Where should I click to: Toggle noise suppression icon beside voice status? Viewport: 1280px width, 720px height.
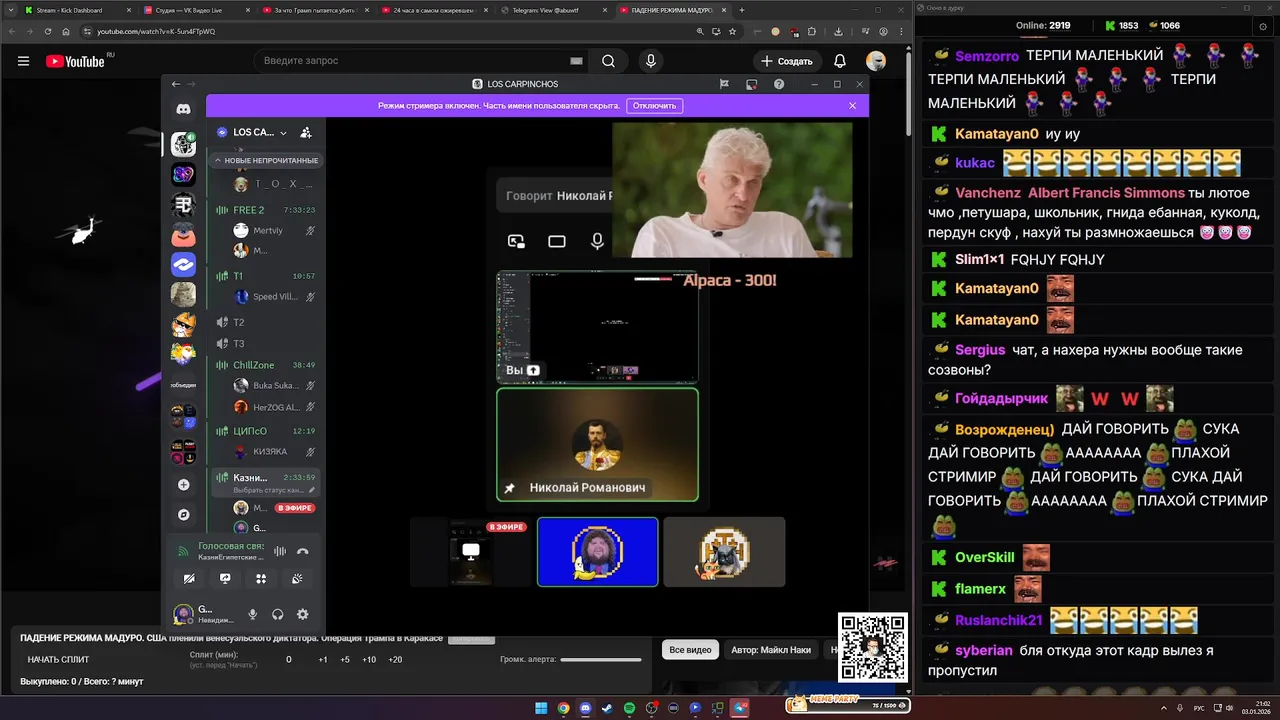pos(280,551)
